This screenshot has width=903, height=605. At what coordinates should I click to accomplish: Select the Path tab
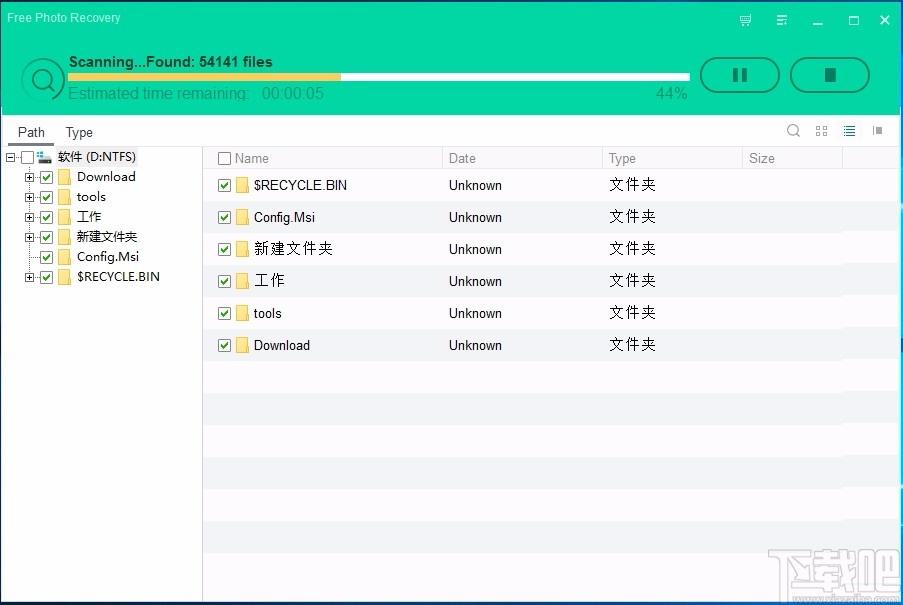[31, 132]
